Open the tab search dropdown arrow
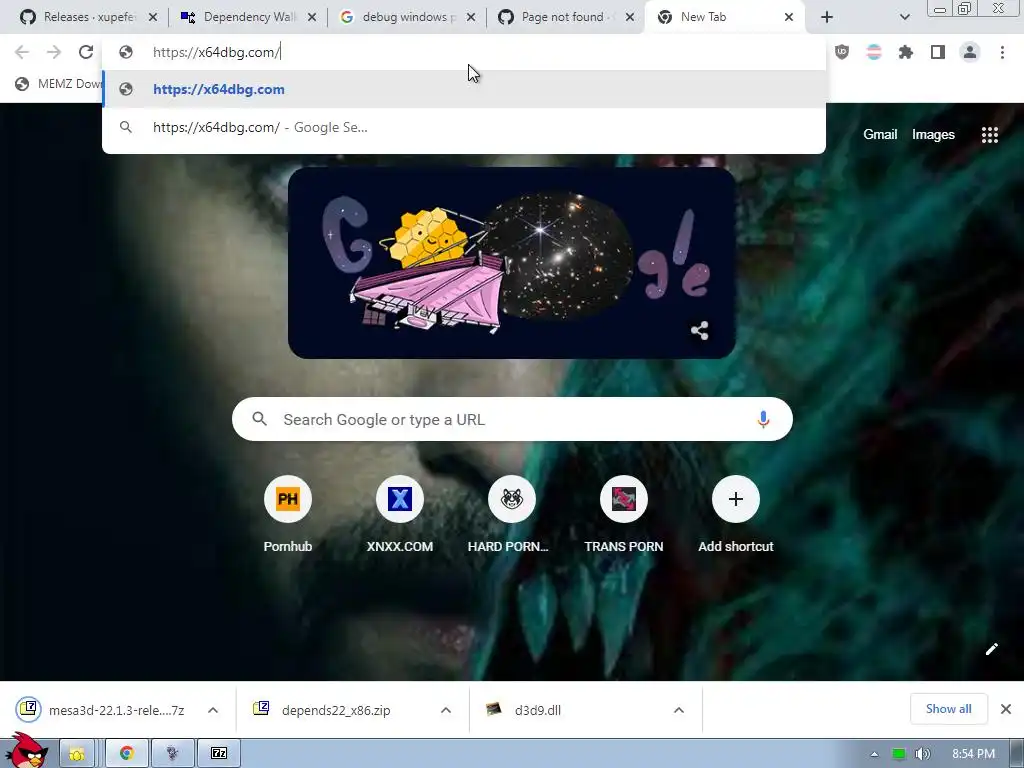The width and height of the screenshot is (1024, 768). (904, 17)
